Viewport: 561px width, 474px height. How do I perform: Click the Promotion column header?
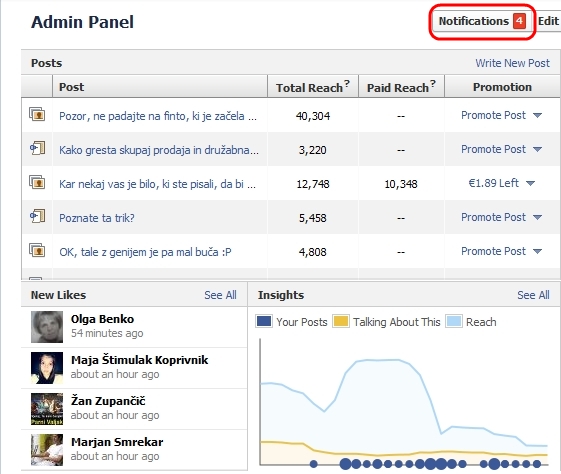(x=502, y=87)
